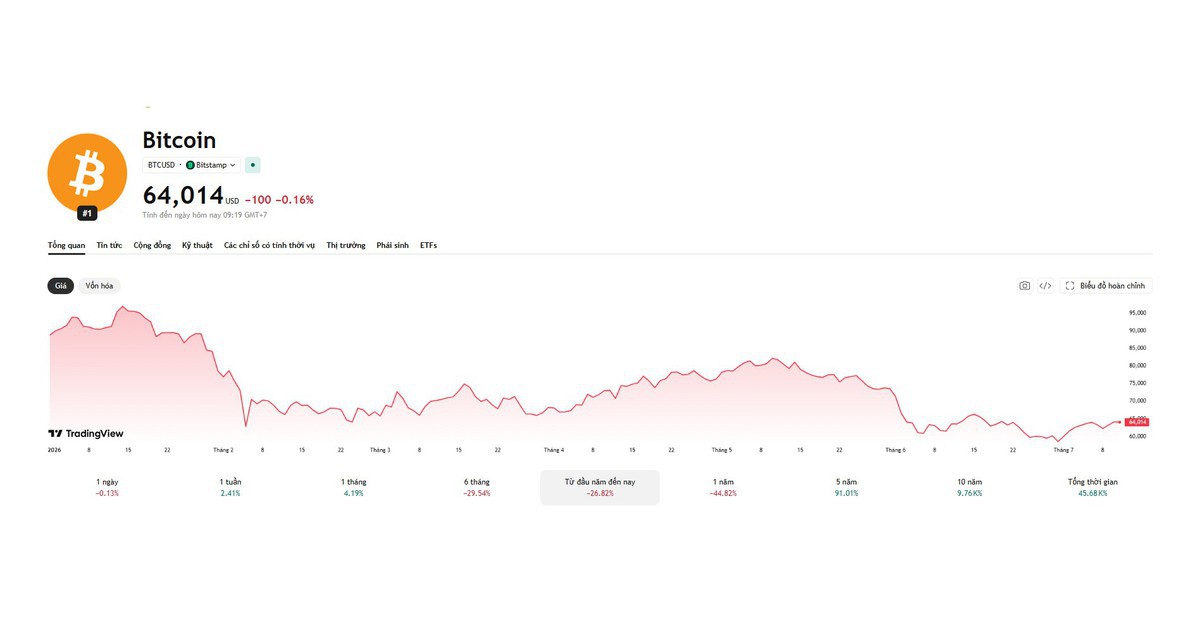Go to the ETFs tab

(x=428, y=245)
